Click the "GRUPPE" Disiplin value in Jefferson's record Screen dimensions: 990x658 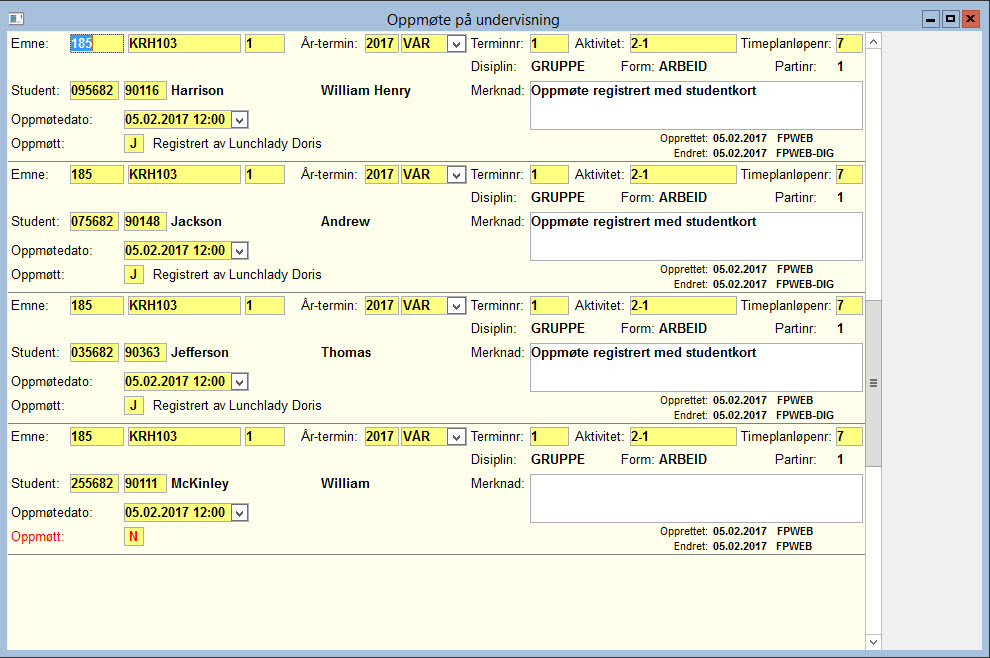tap(558, 329)
